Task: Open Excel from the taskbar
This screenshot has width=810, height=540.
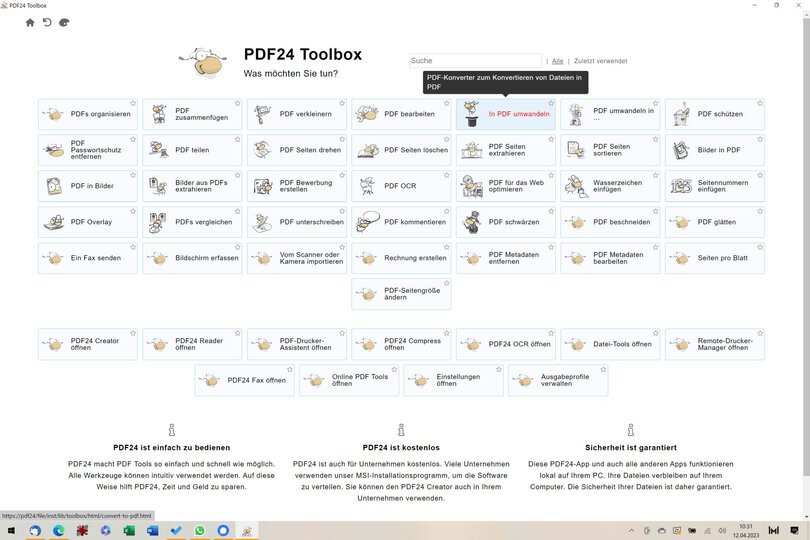Action: [129, 531]
